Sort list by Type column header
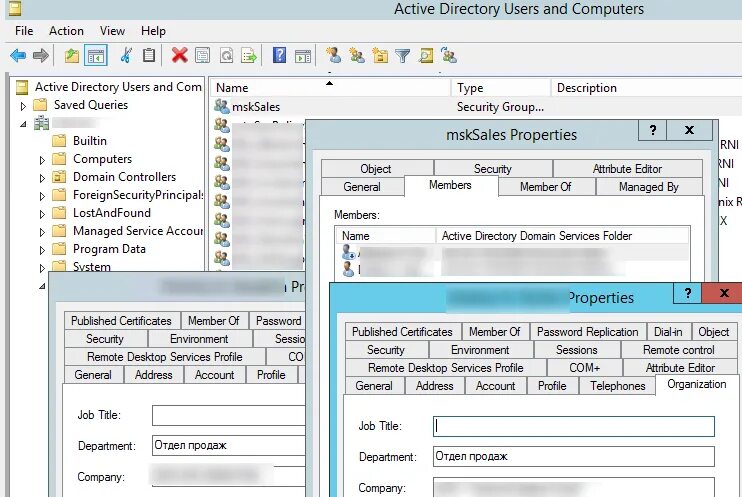The image size is (742, 497). click(501, 88)
